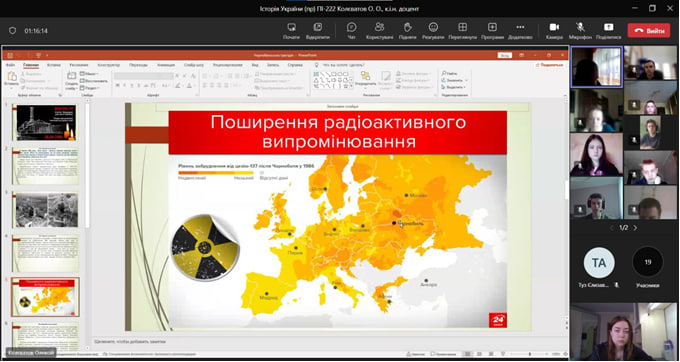Image resolution: width=680 pixels, height=362 pixels.
Task: Adjust the PowerPoint zoom slider
Action: tap(530, 354)
